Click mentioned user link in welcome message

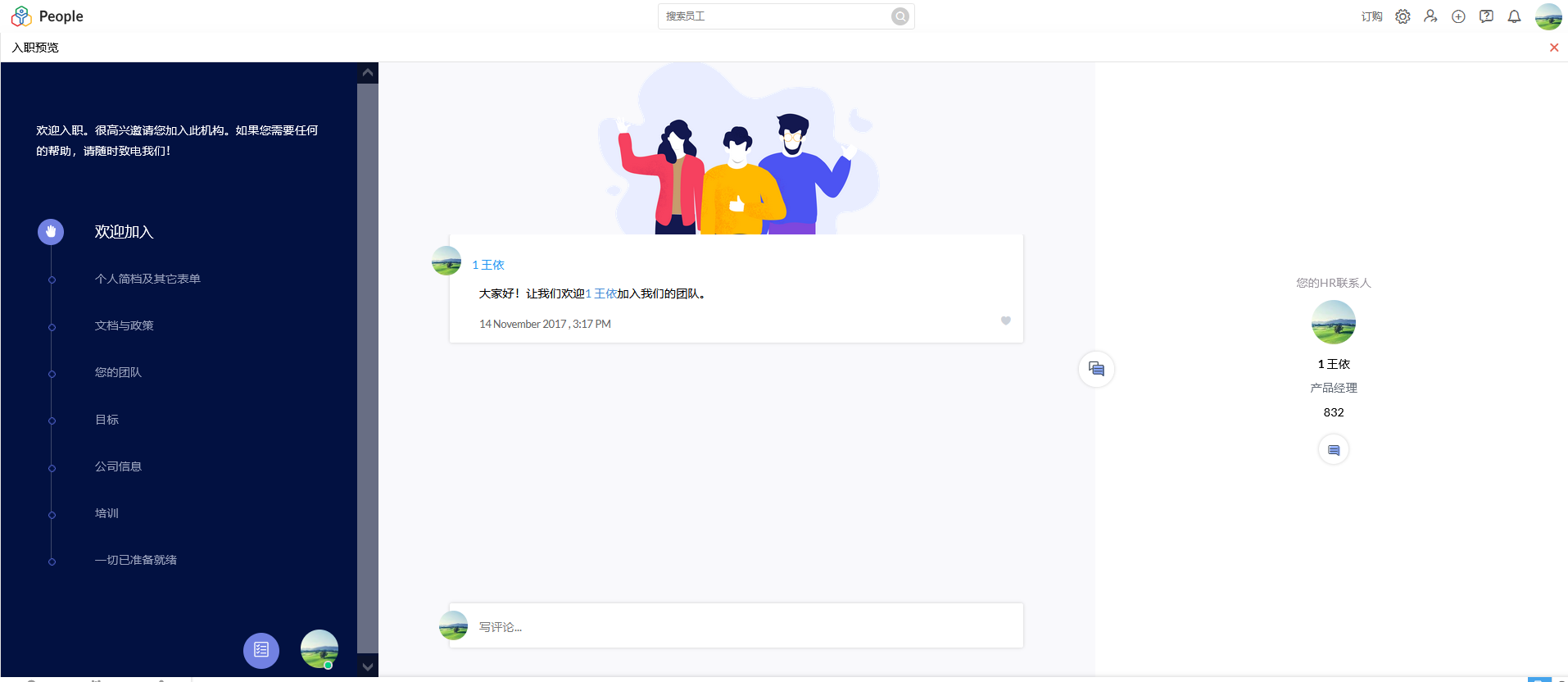pyautogui.click(x=601, y=293)
